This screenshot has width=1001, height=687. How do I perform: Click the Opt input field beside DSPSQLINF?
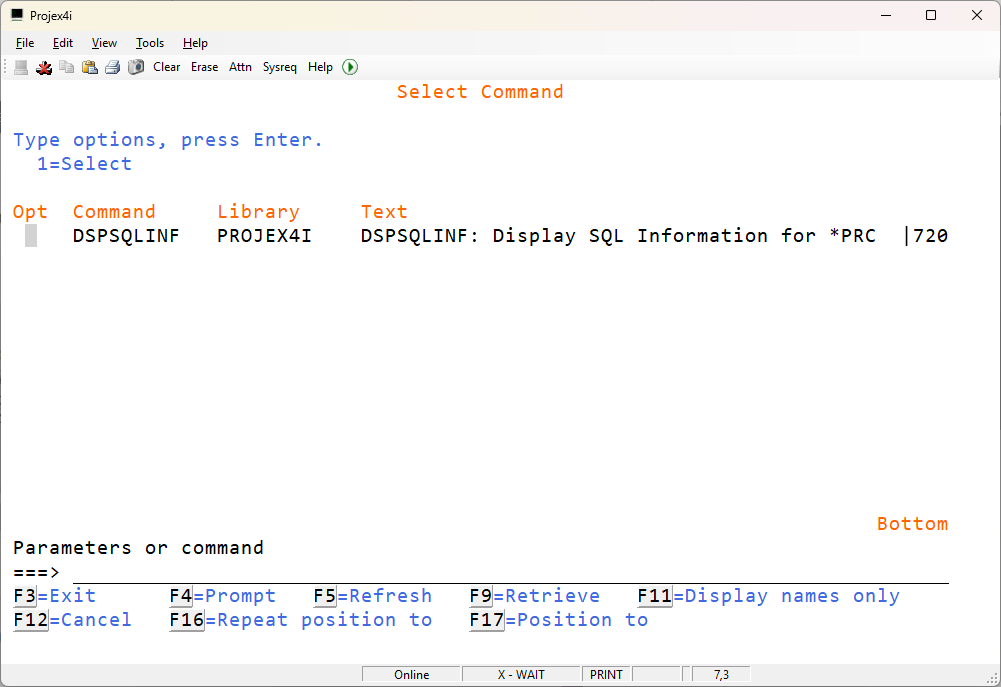[x=31, y=236]
